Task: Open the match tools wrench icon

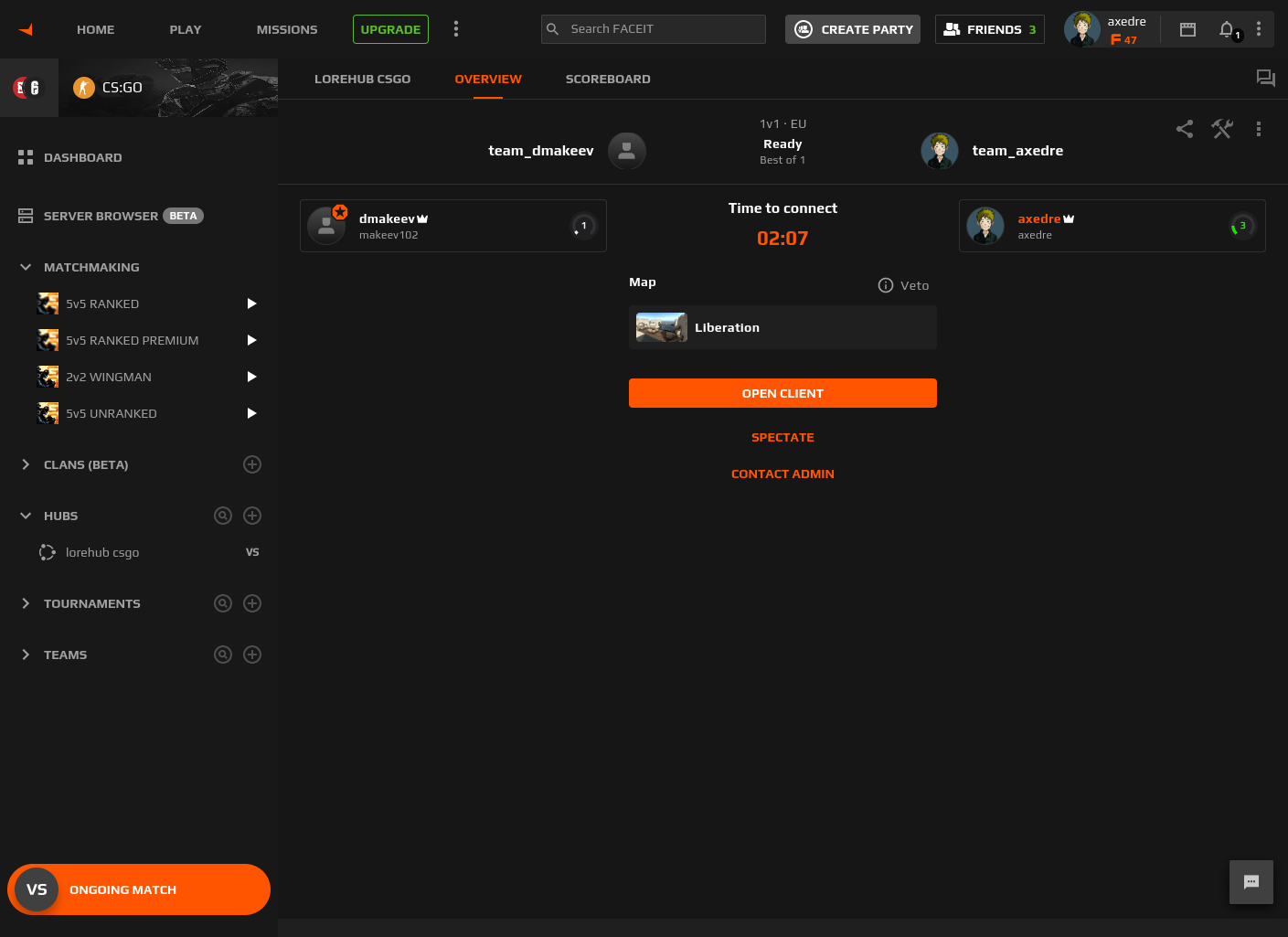Action: (x=1222, y=129)
